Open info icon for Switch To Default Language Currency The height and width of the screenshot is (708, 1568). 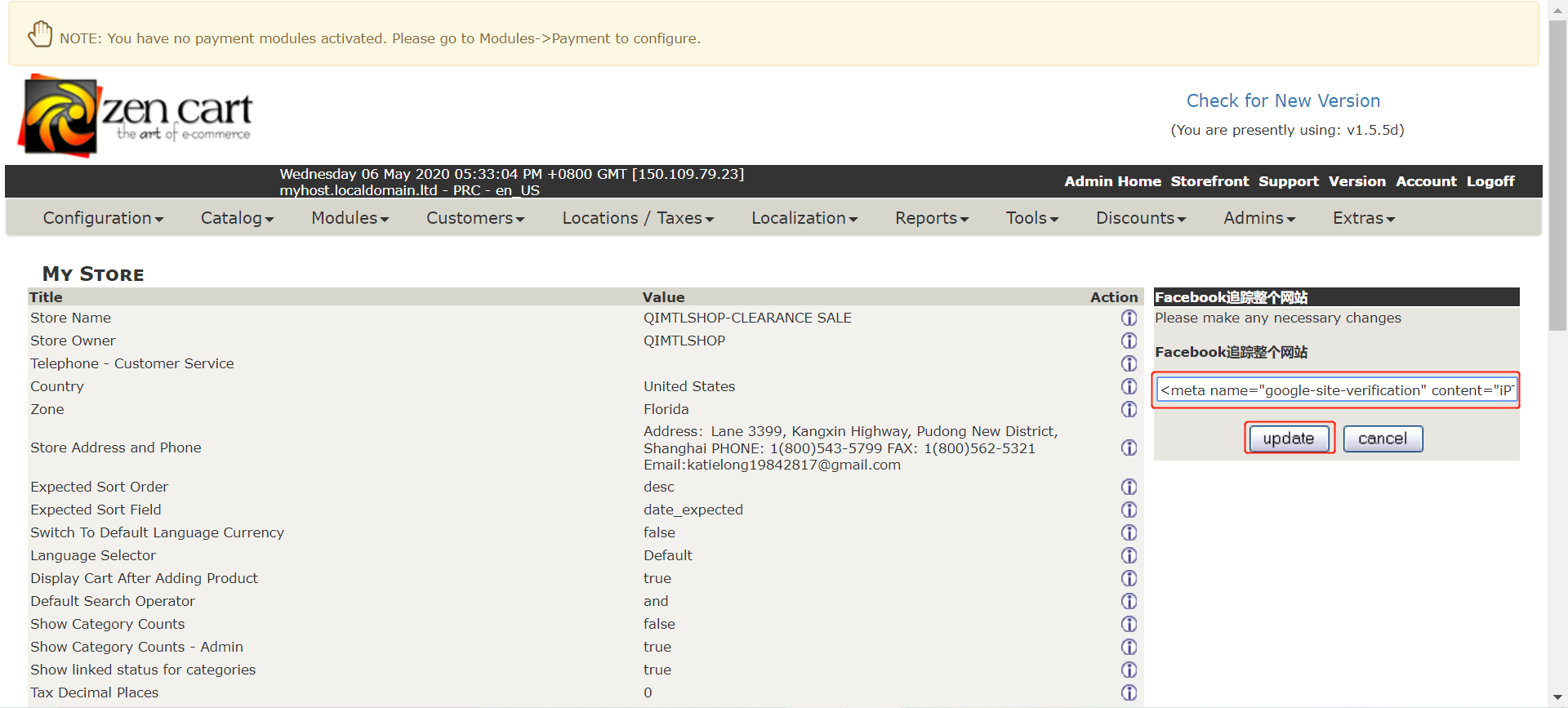(x=1129, y=532)
